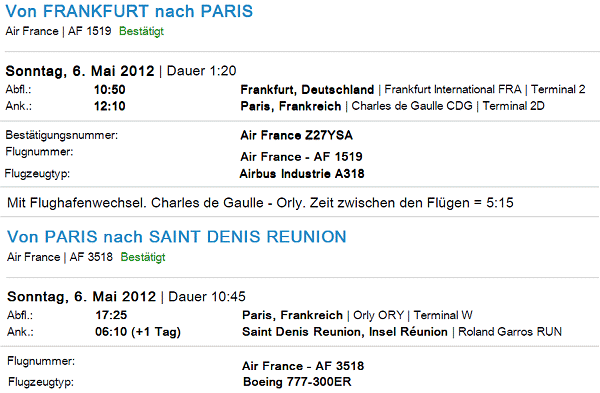Viewport: 600px width, 393px height.
Task: Click arrival time '06:10 (+1 Tag)'
Action: (x=138, y=332)
